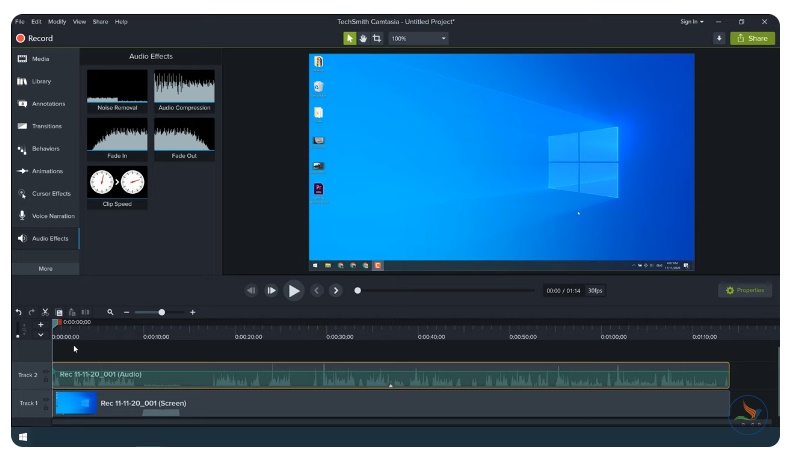Viewport: 785px width, 455px height.
Task: Select the arrow edit mode tool
Action: coord(349,38)
